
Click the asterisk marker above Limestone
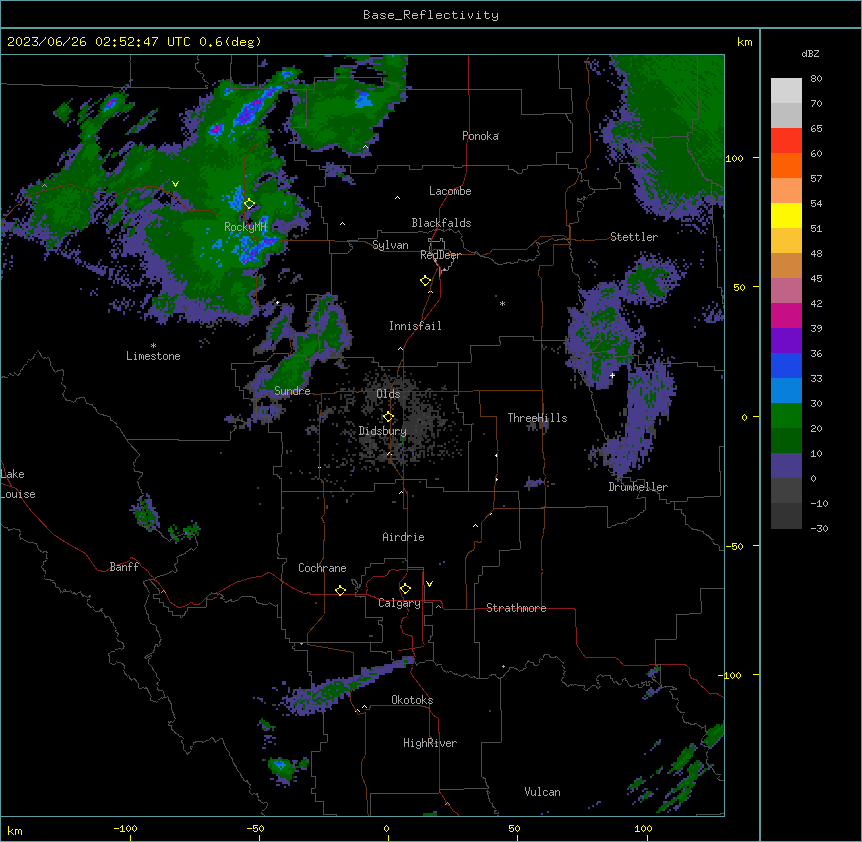[153, 345]
